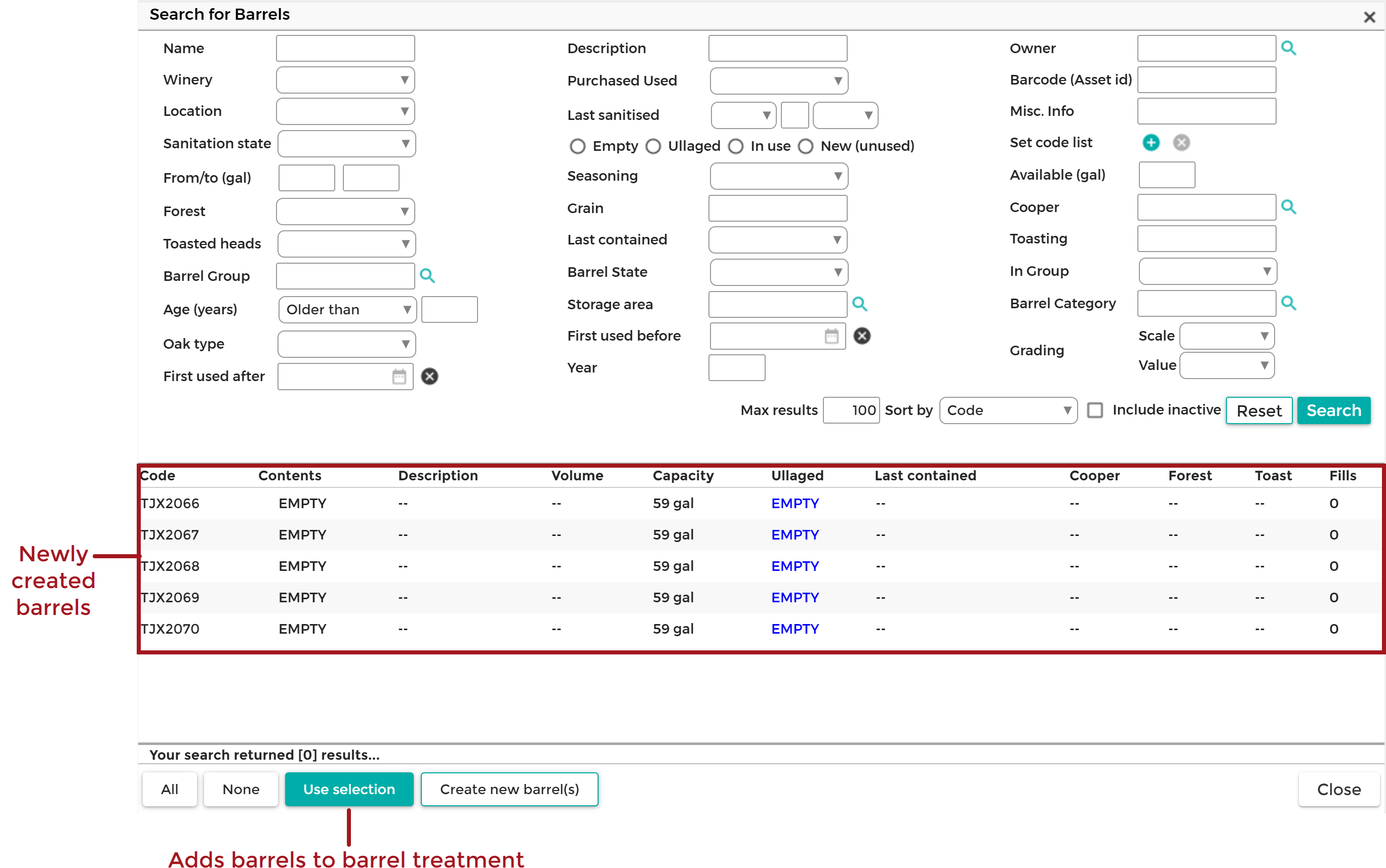Open the last Last sanitised unit dropdown
This screenshot has height=868, width=1386.
click(846, 115)
